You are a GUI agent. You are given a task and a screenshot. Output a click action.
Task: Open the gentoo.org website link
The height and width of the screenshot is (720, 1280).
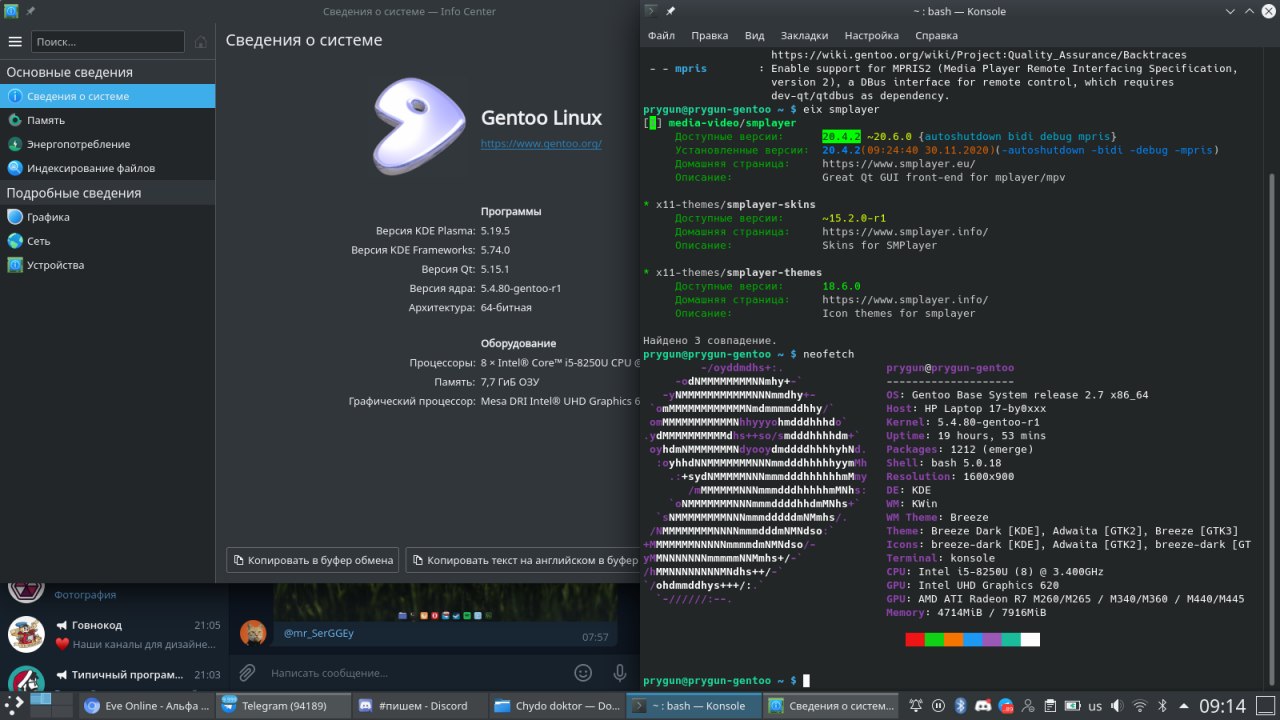tap(541, 144)
